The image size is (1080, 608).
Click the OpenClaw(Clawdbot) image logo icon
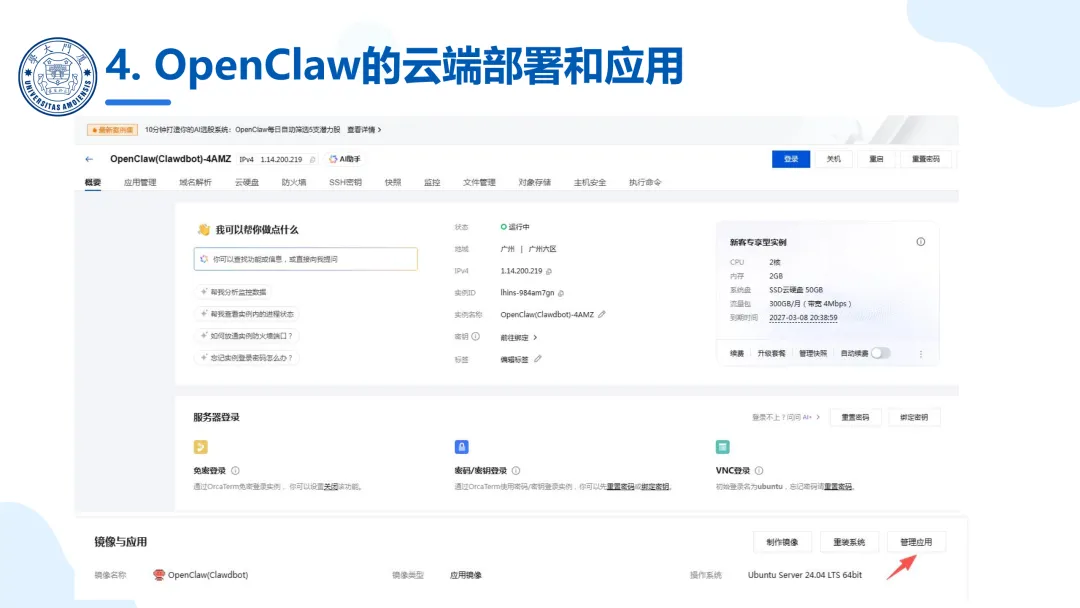[159, 575]
